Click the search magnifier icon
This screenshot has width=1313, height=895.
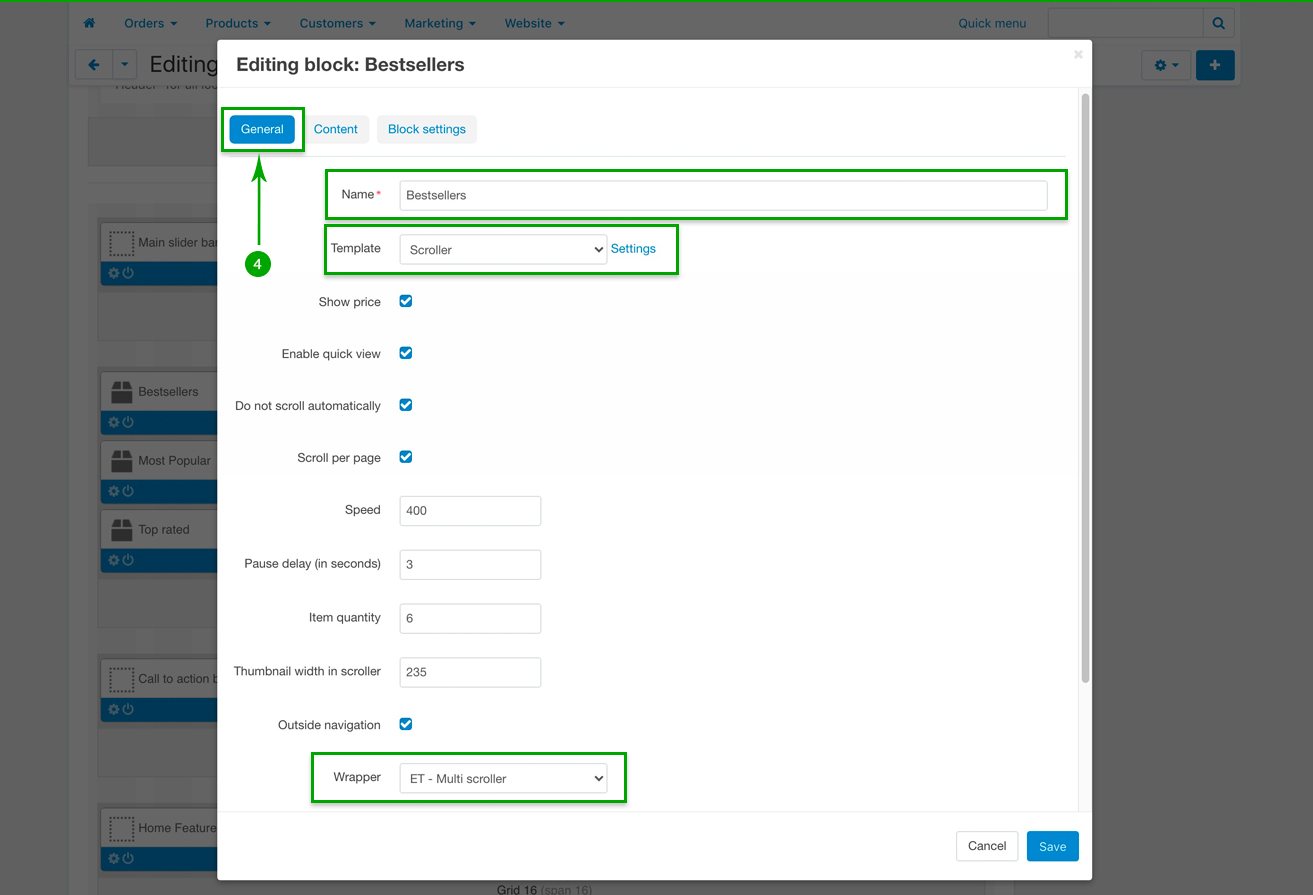click(1218, 23)
